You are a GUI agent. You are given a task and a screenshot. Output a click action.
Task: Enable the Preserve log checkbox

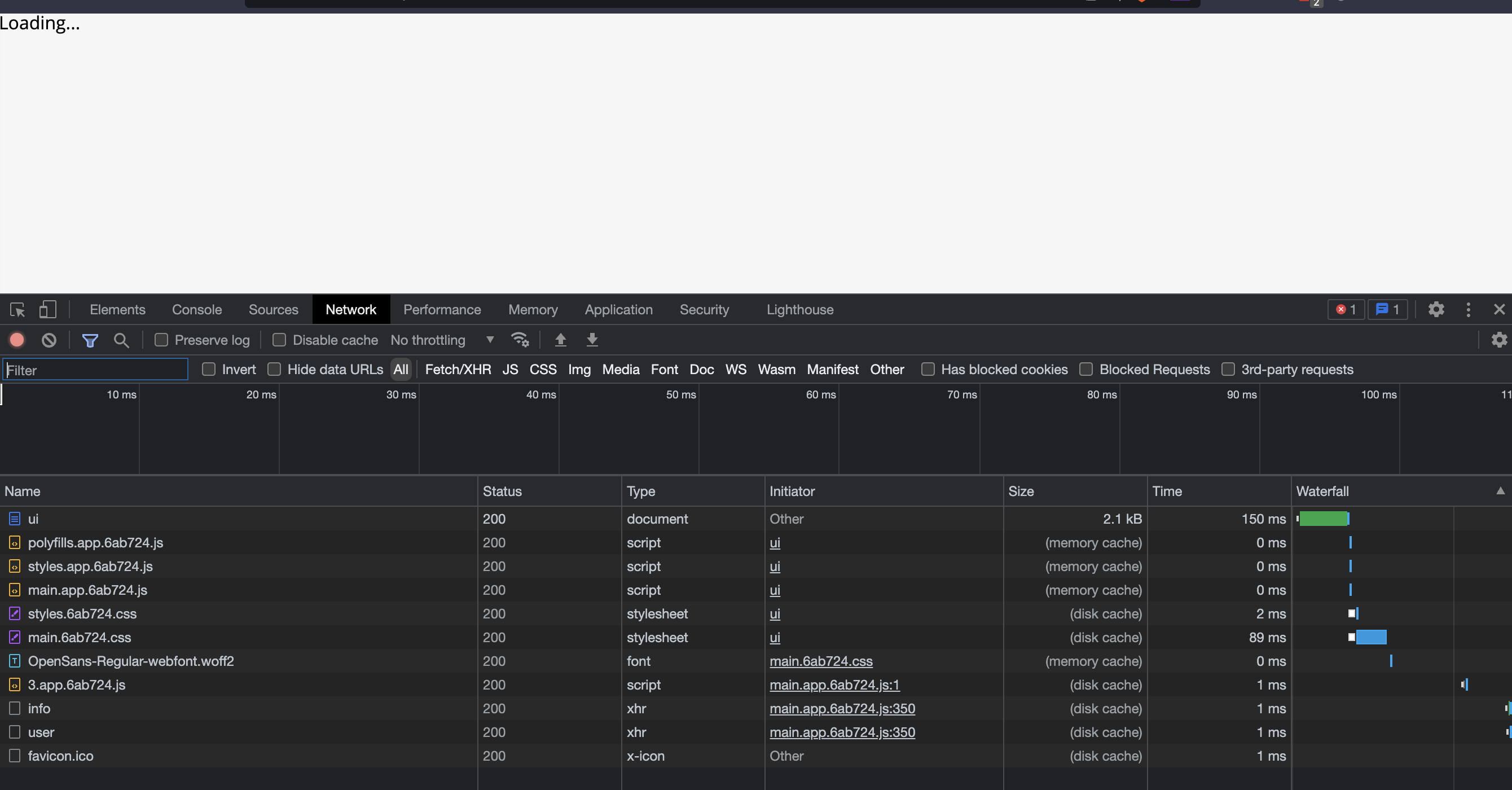point(161,340)
